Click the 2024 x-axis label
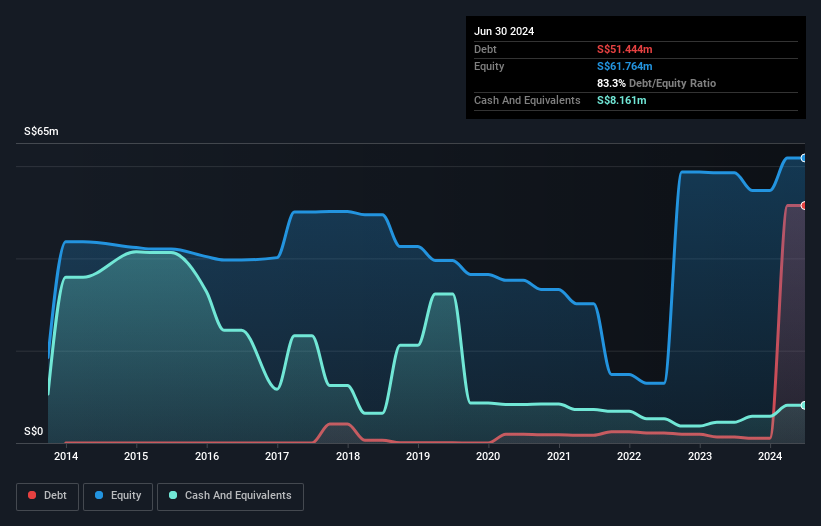The height and width of the screenshot is (526, 821). pyautogui.click(x=770, y=457)
